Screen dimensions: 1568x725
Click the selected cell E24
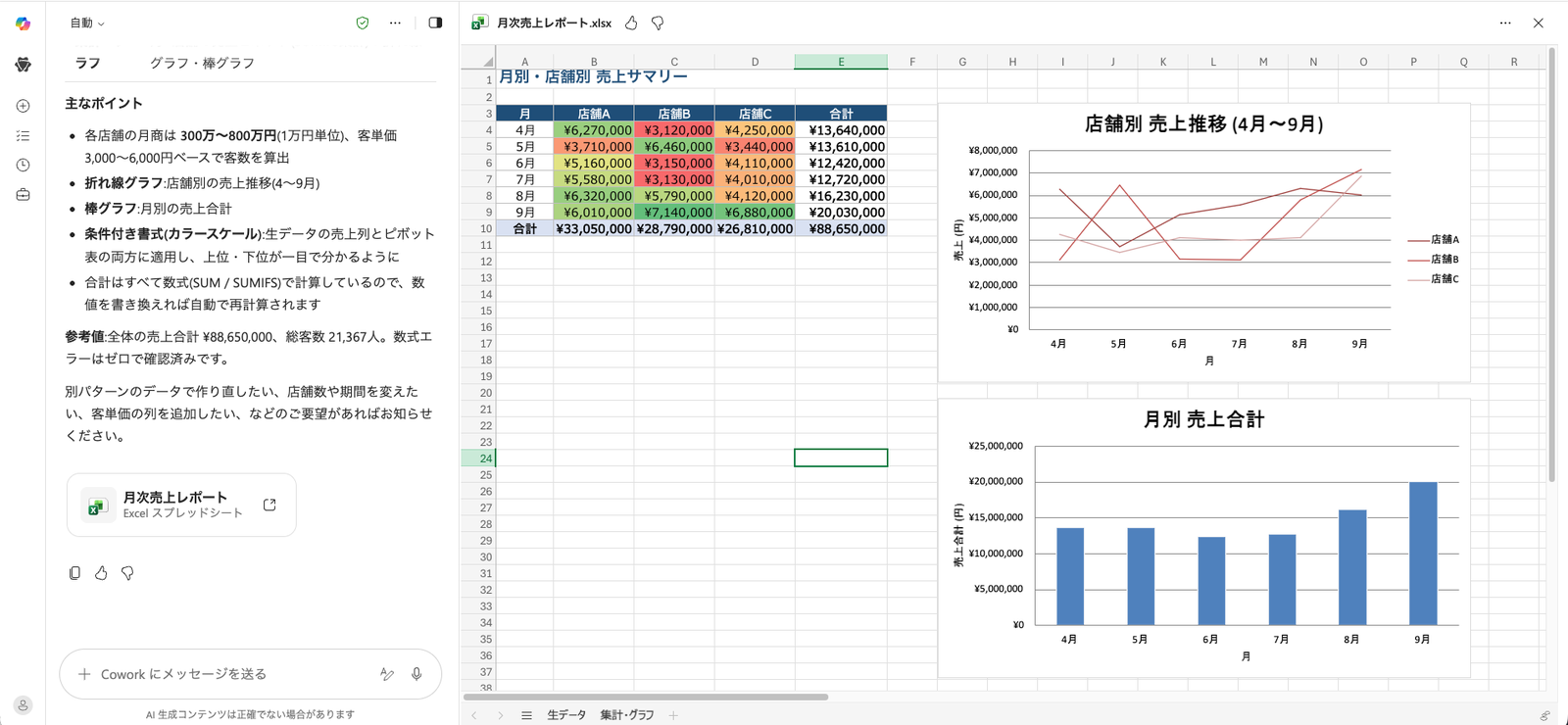click(841, 458)
